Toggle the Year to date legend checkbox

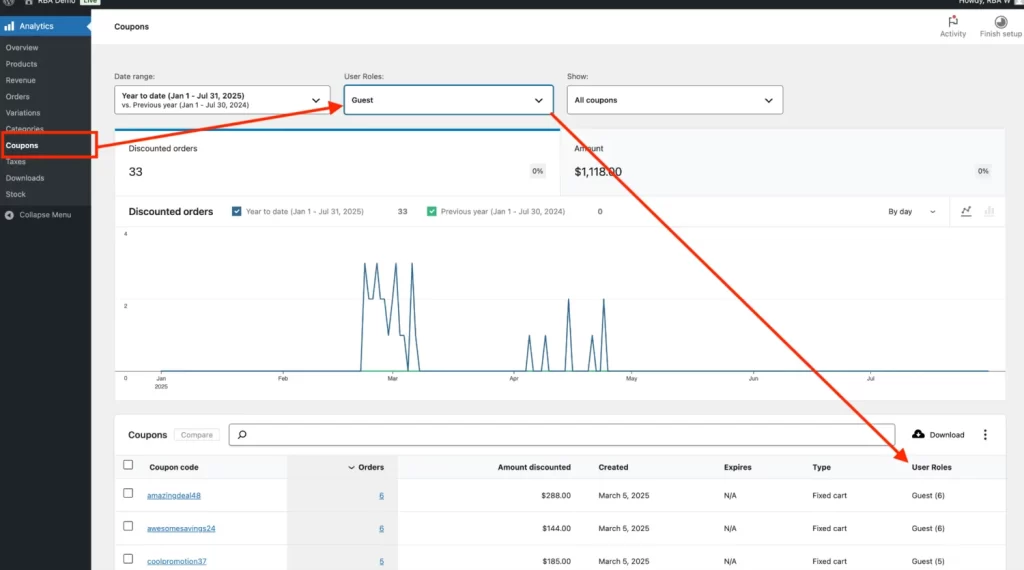(236, 212)
